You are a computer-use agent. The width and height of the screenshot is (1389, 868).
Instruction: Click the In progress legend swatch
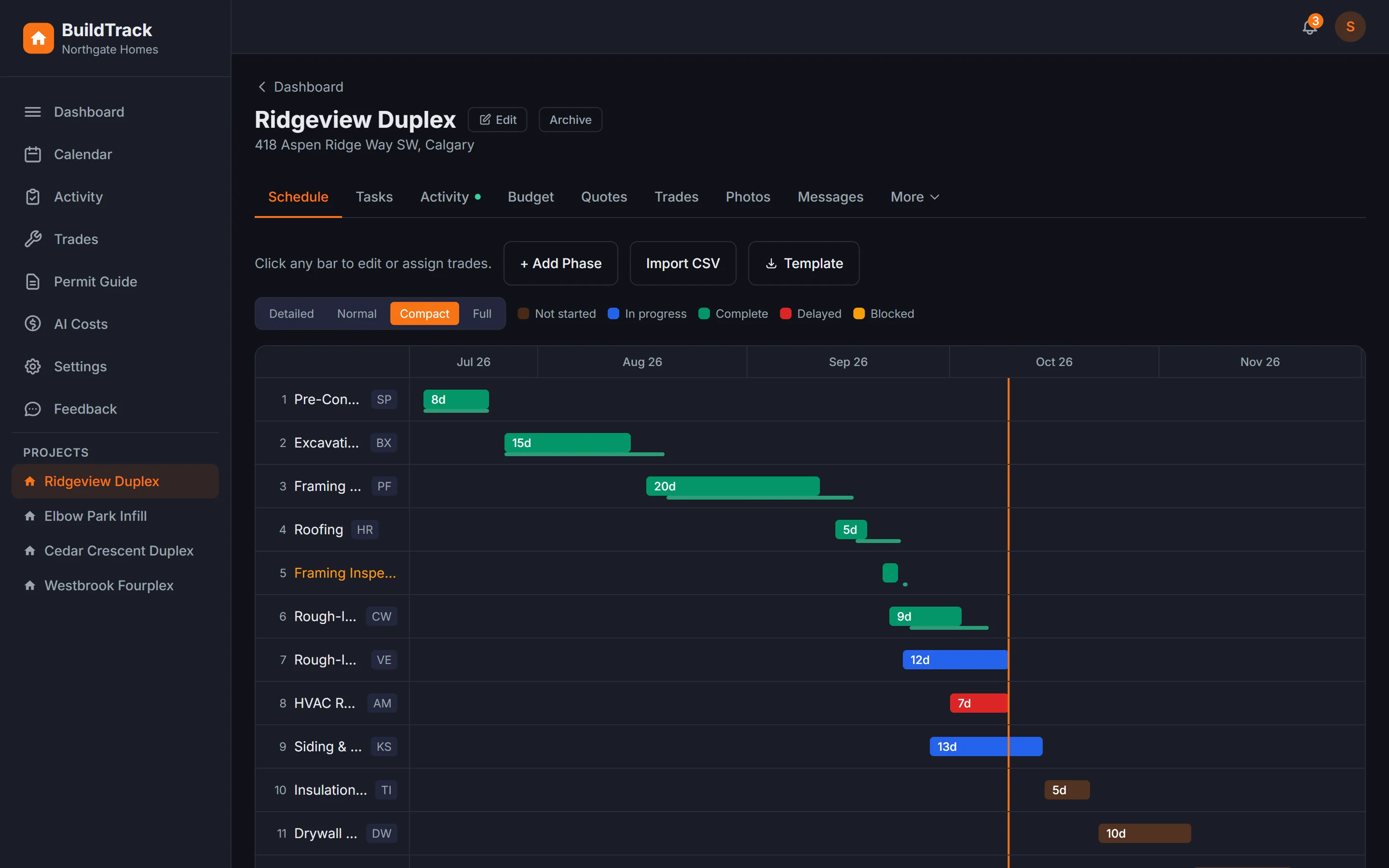613,313
